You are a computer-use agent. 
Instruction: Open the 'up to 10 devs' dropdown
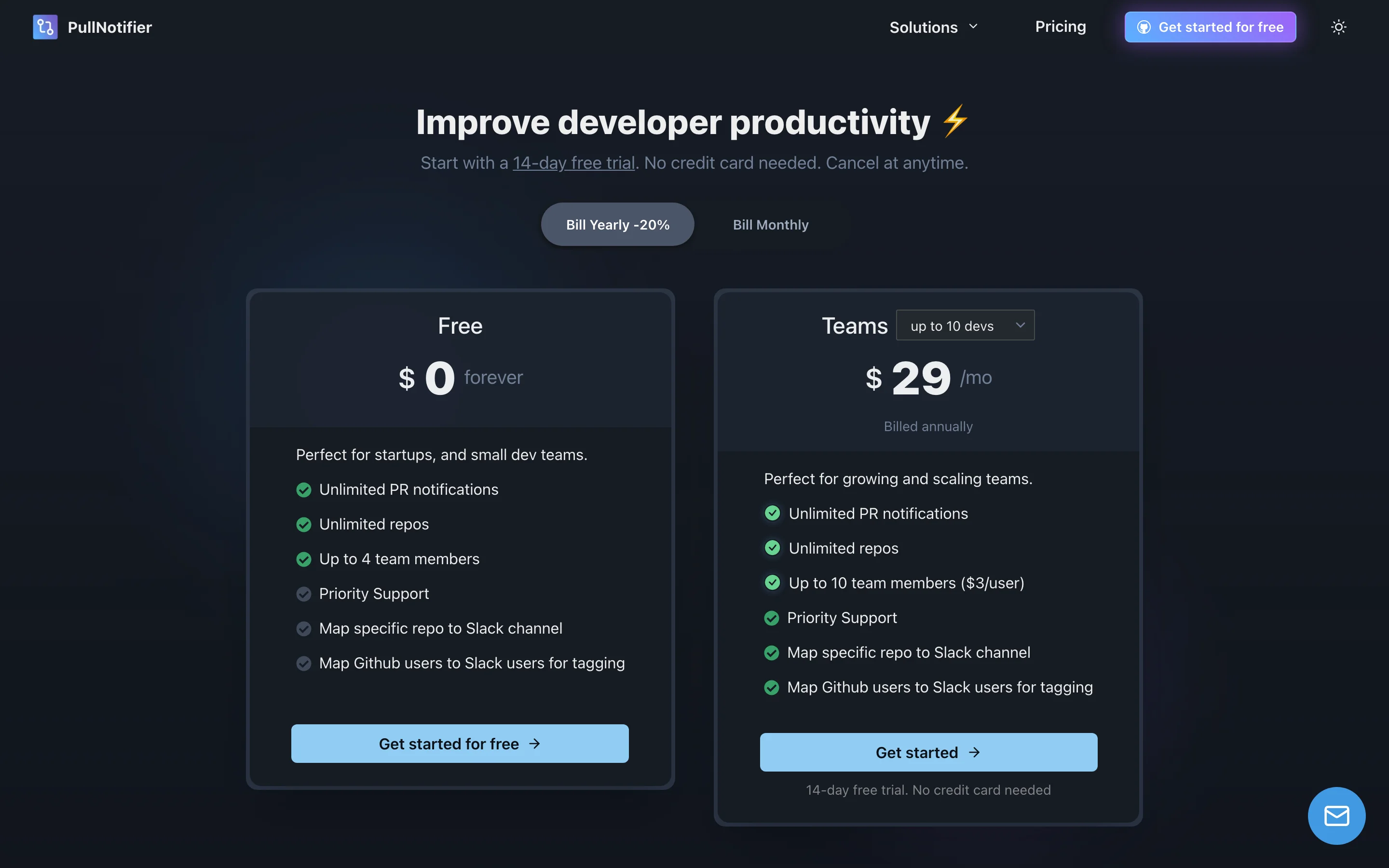pos(965,325)
